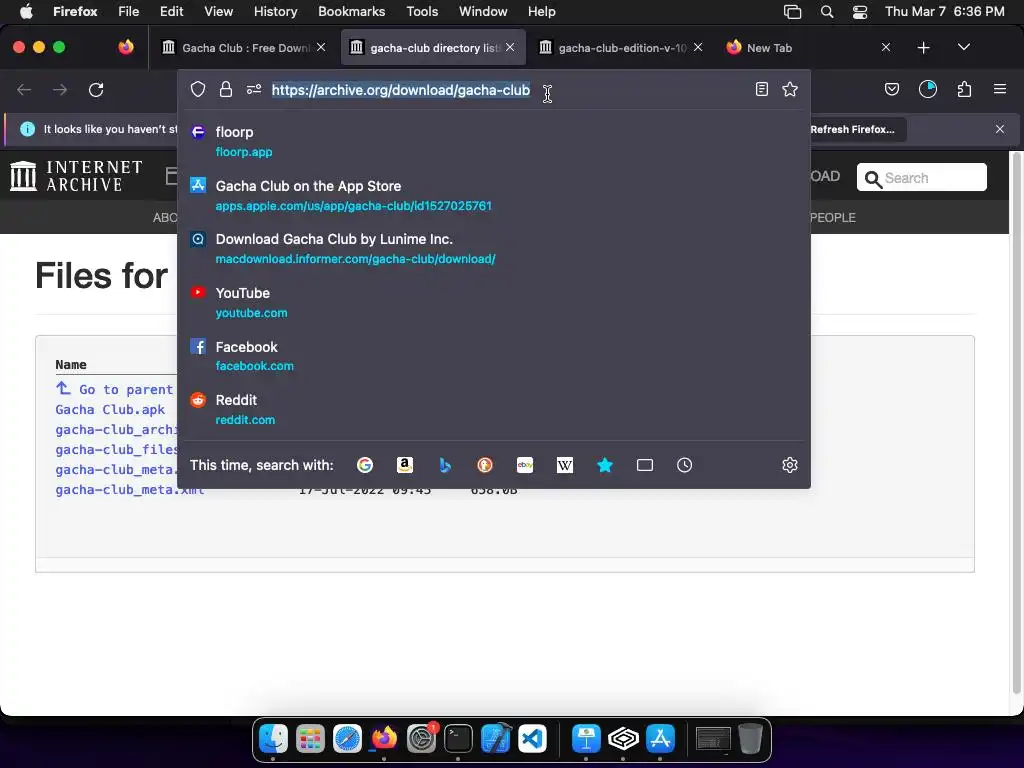
Task: Go back to previous page
Action: (x=24, y=89)
